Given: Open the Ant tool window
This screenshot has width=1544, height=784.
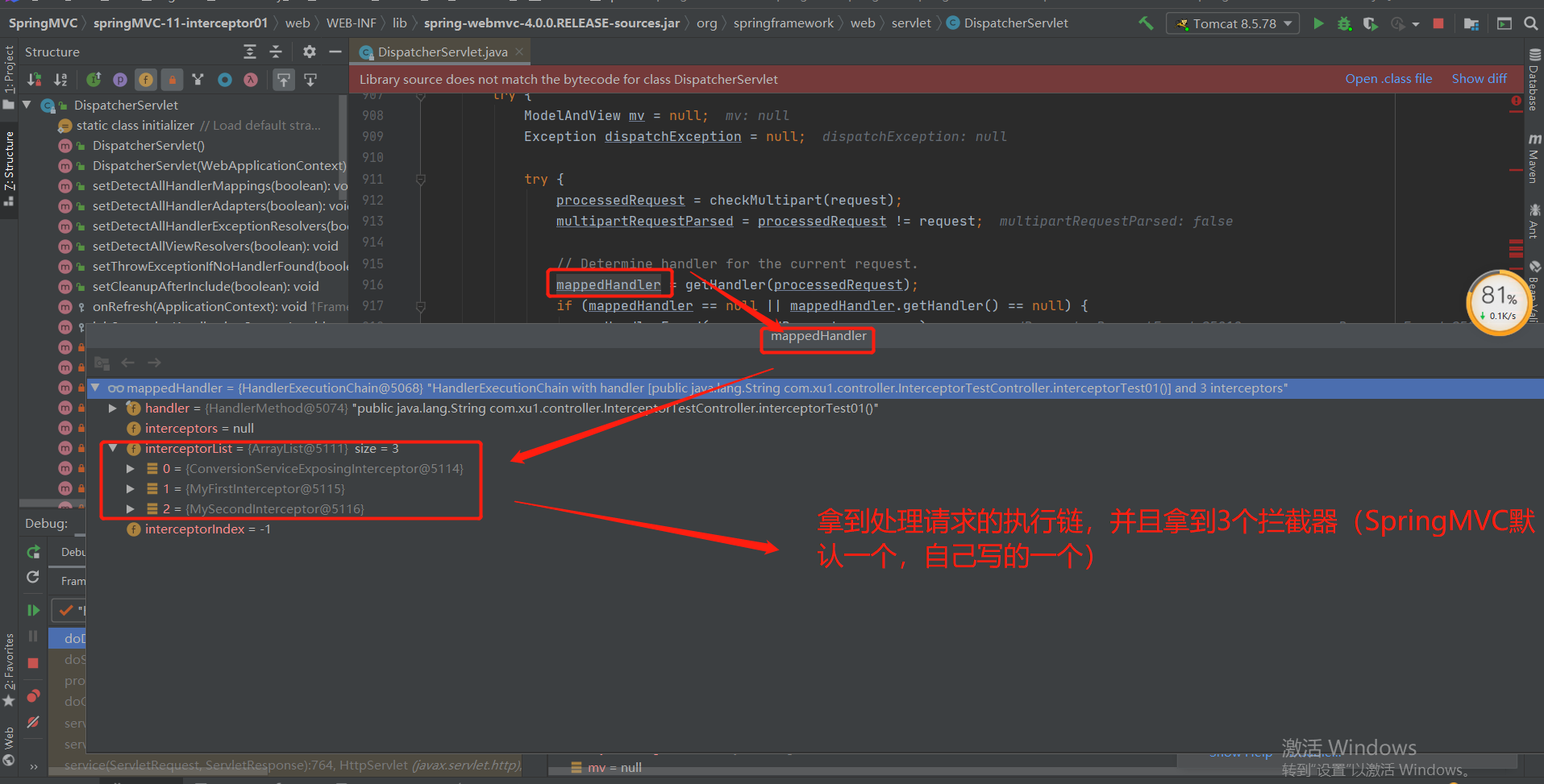Looking at the screenshot, I should pyautogui.click(x=1534, y=222).
